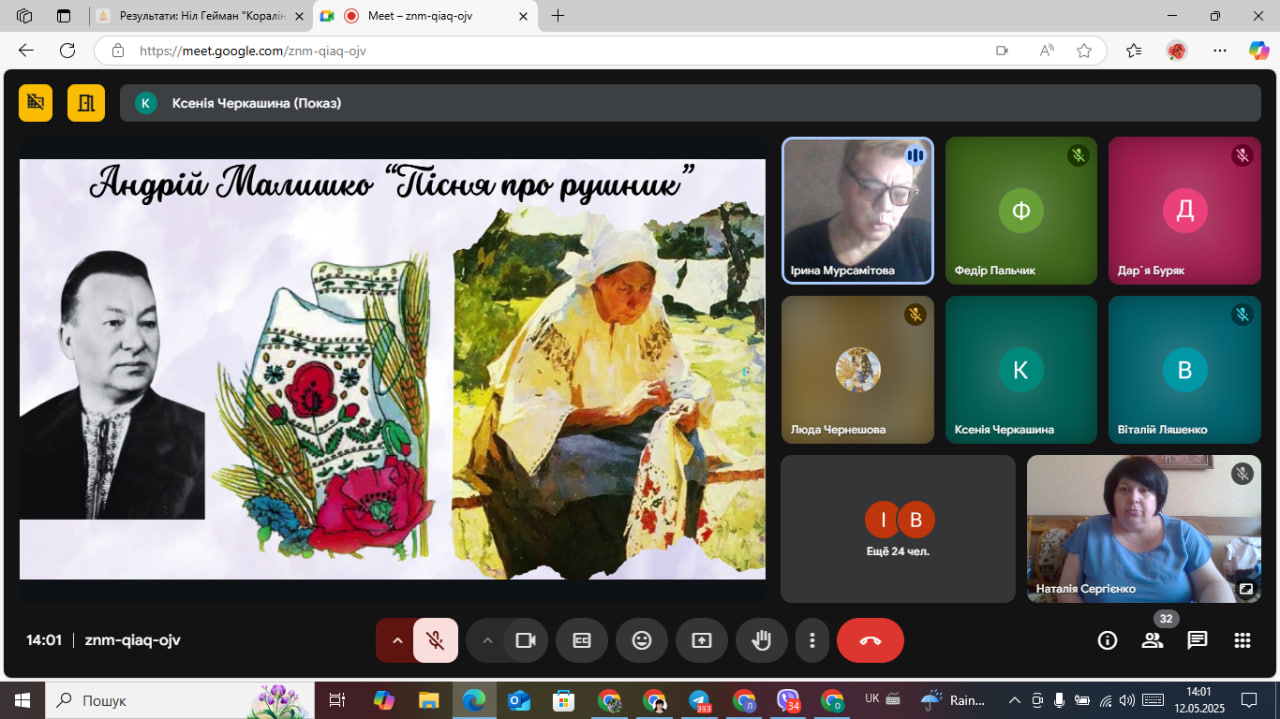This screenshot has width=1280, height=719.
Task: Click the yellow crossed presentation icon
Action: point(36,103)
